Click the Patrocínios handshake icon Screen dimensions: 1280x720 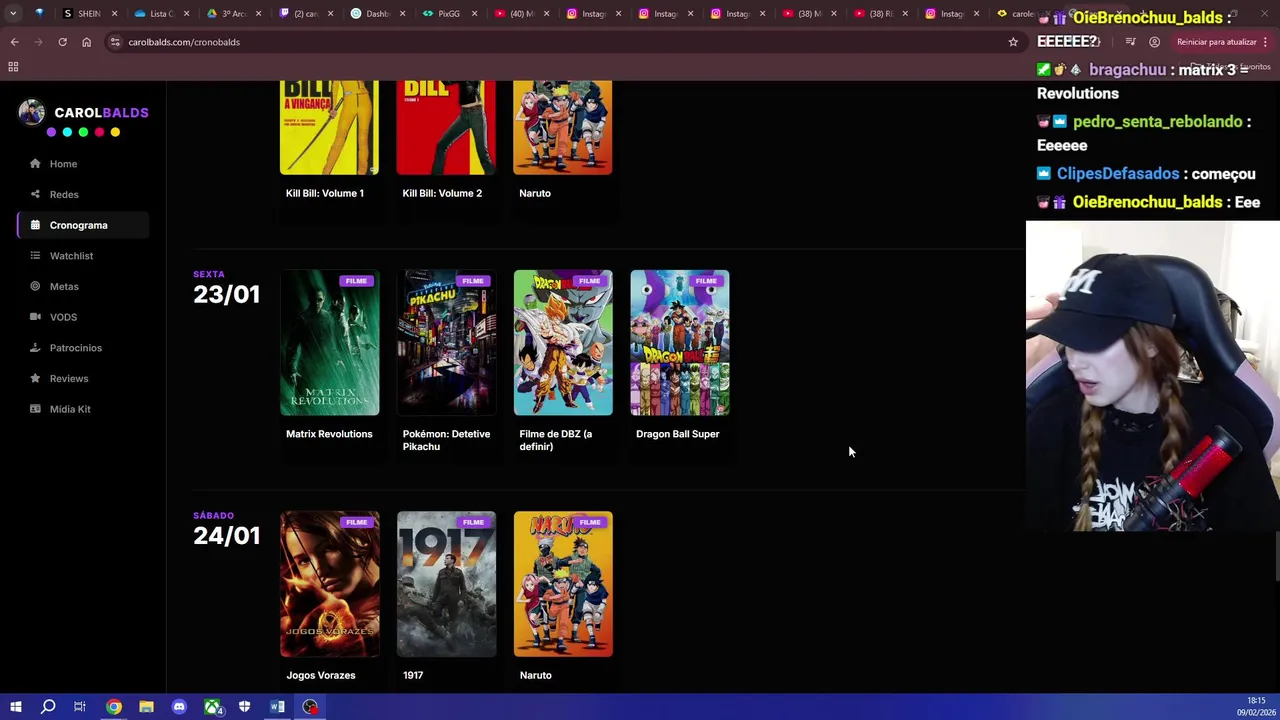[x=35, y=348]
